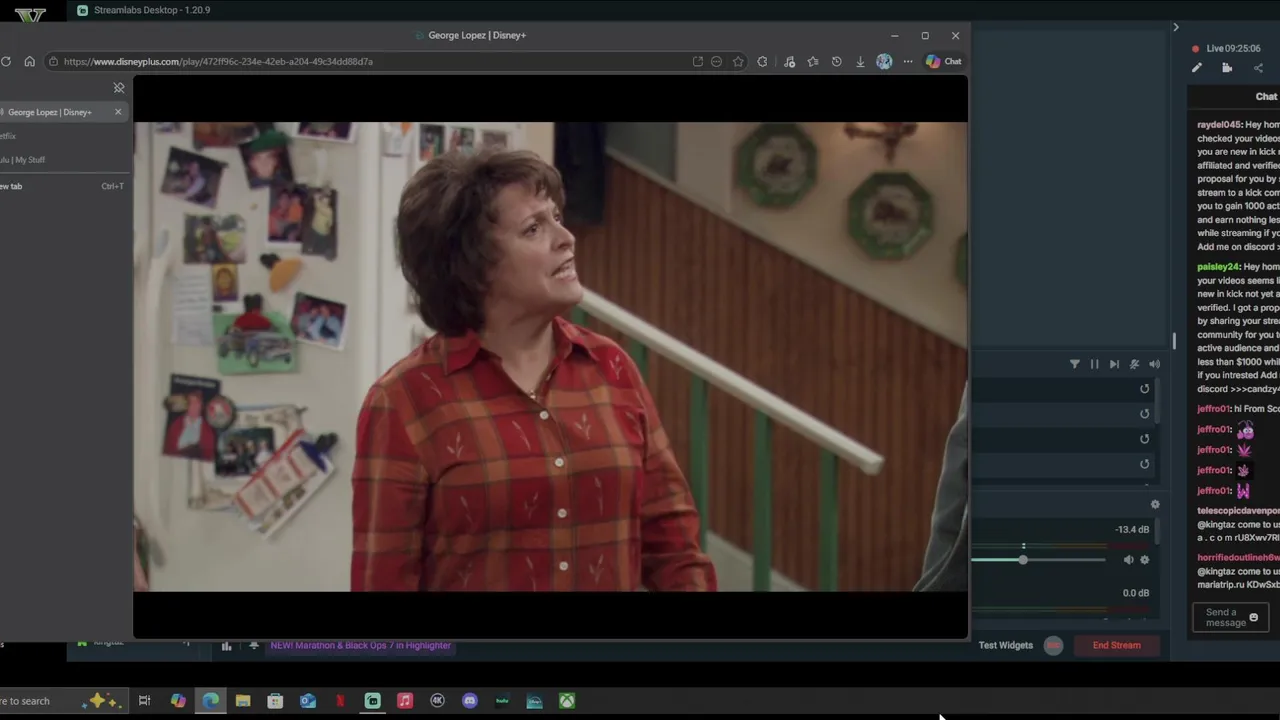Open the audio mixer settings gear
Image resolution: width=1280 pixels, height=720 pixels.
tap(1155, 505)
